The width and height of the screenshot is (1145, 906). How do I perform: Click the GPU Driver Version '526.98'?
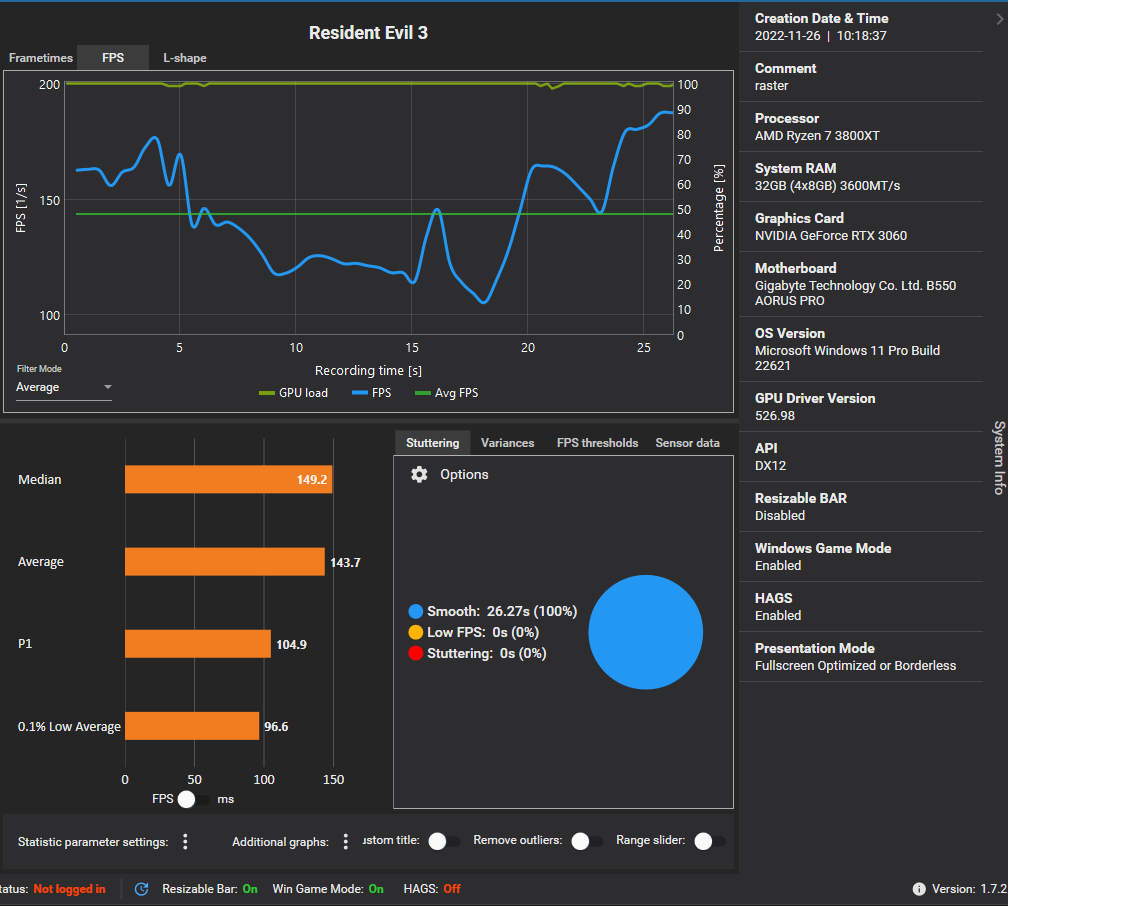774,415
